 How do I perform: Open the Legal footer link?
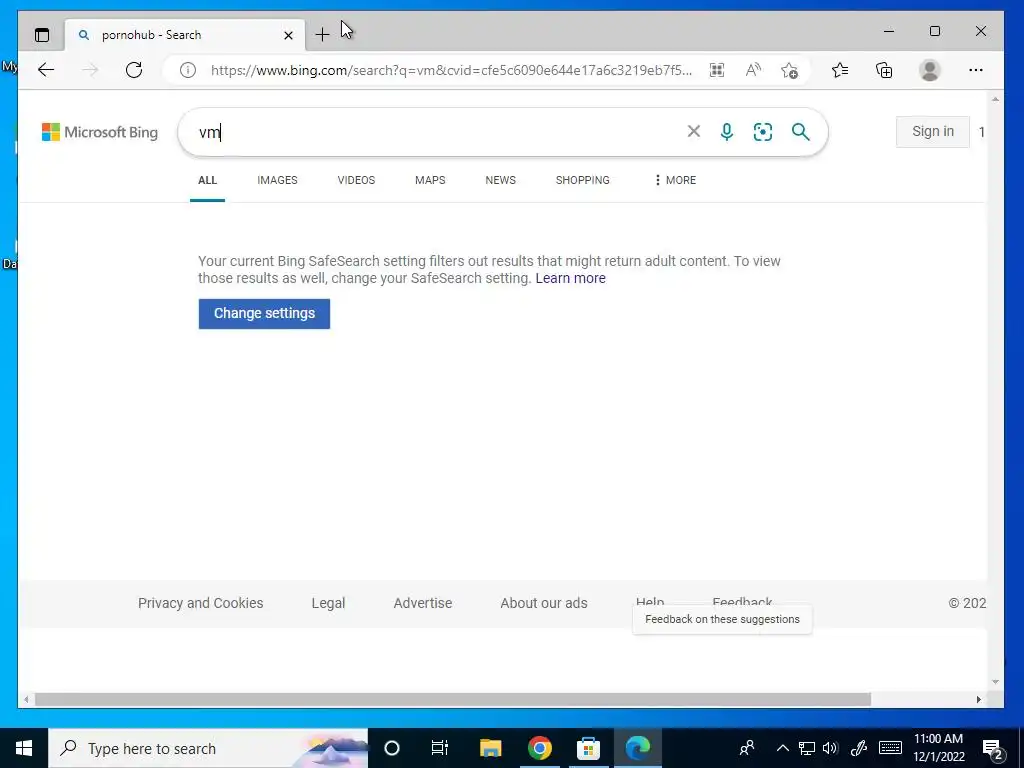(328, 603)
